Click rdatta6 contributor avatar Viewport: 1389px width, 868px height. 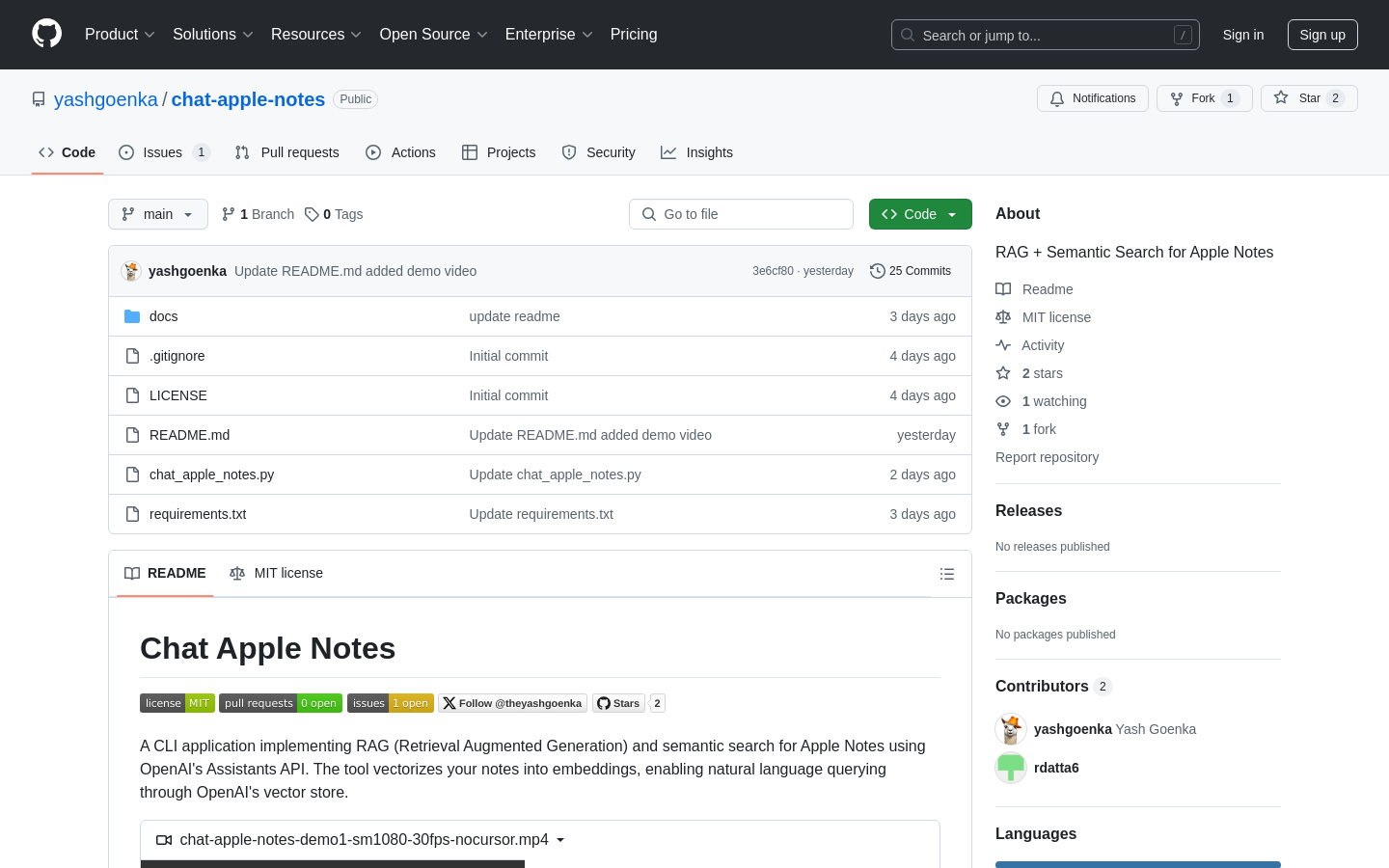point(1011,768)
